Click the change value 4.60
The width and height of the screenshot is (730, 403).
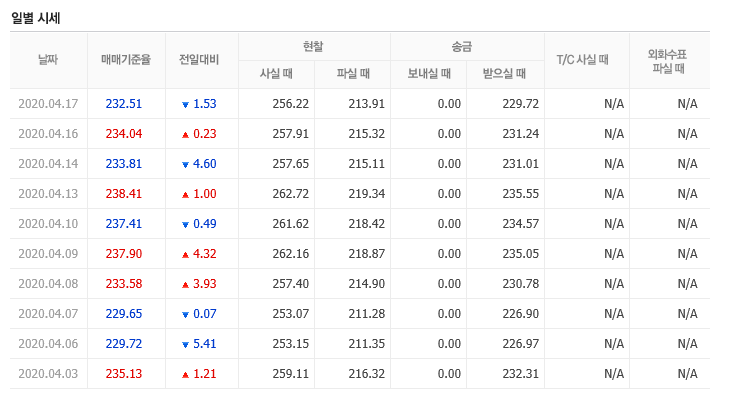[205, 164]
